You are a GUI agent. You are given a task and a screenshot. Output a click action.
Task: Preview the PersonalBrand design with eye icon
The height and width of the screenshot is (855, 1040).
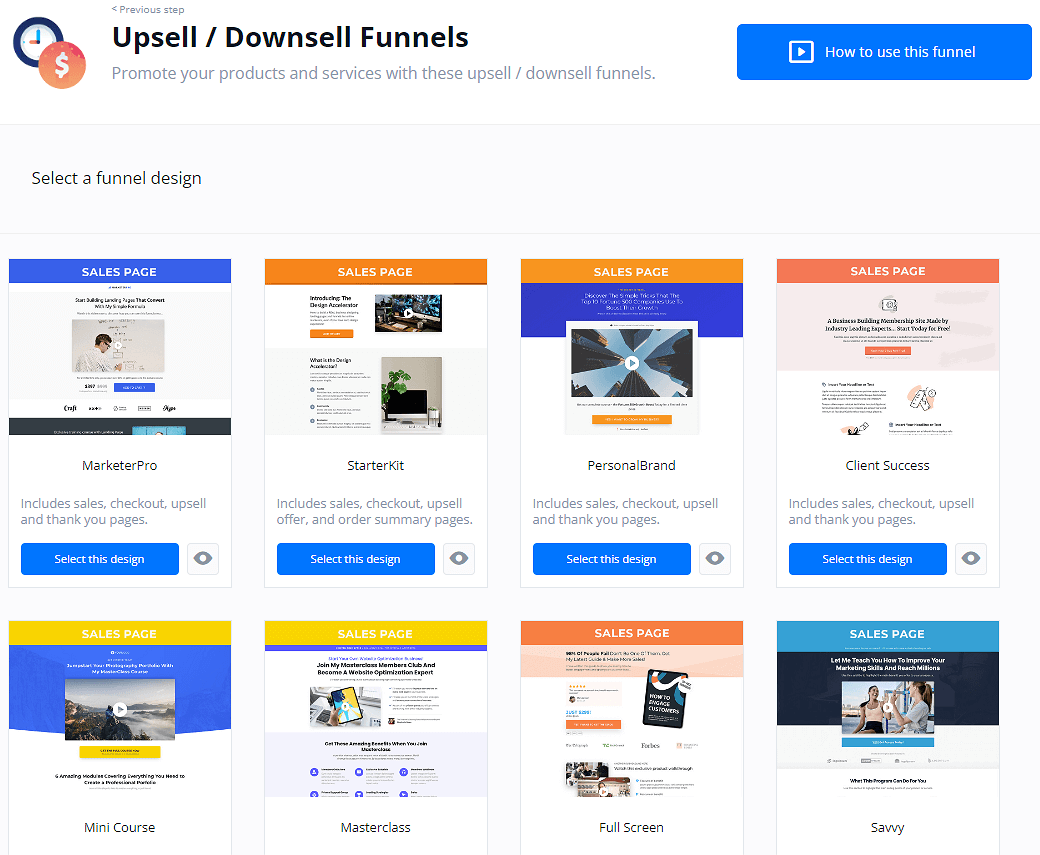715,559
